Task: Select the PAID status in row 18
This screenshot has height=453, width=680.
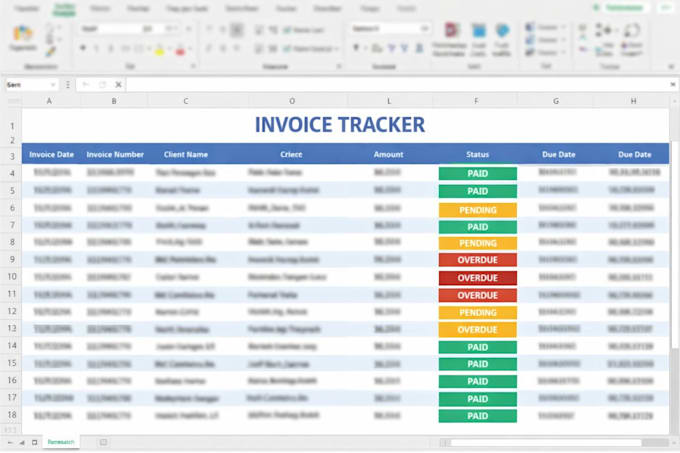Action: click(477, 416)
